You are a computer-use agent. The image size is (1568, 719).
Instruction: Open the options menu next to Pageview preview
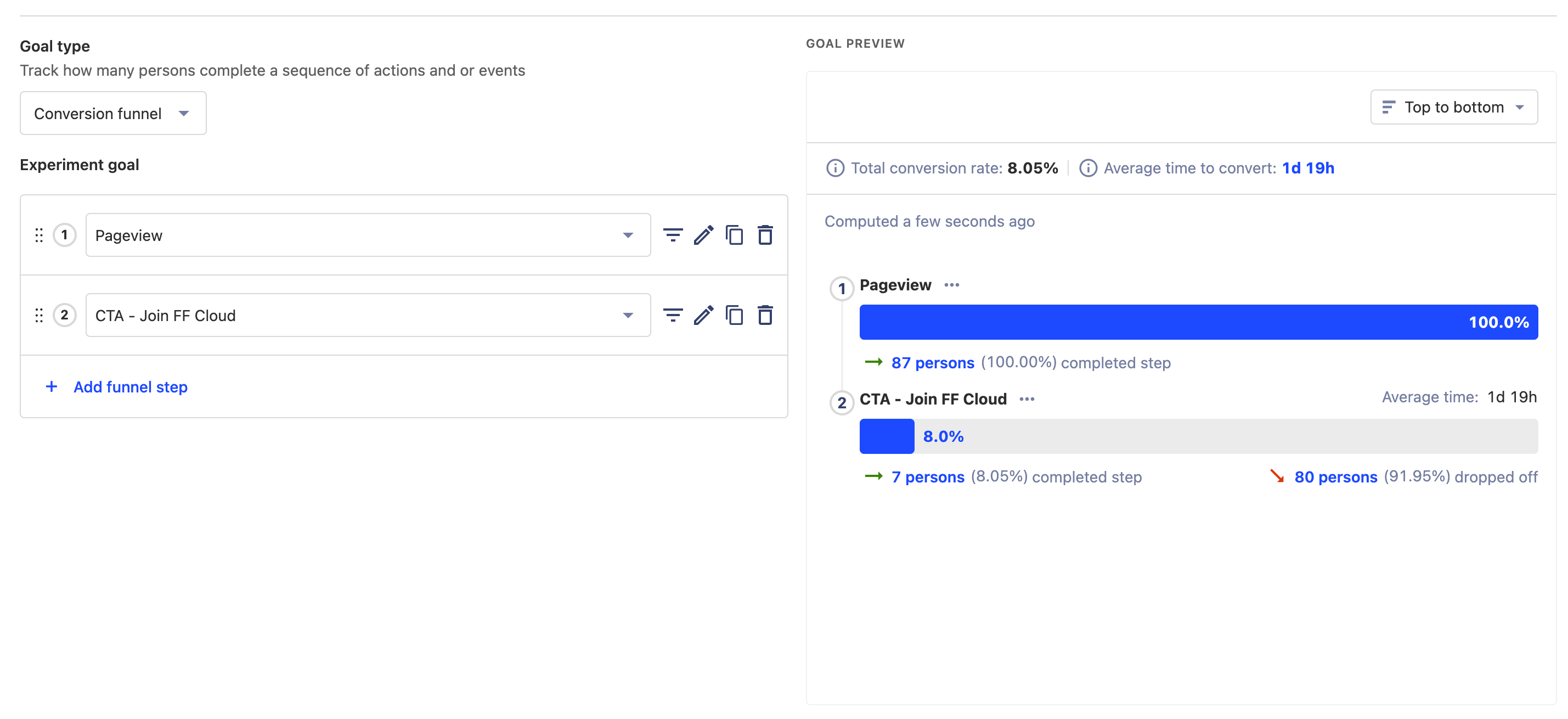pos(952,285)
